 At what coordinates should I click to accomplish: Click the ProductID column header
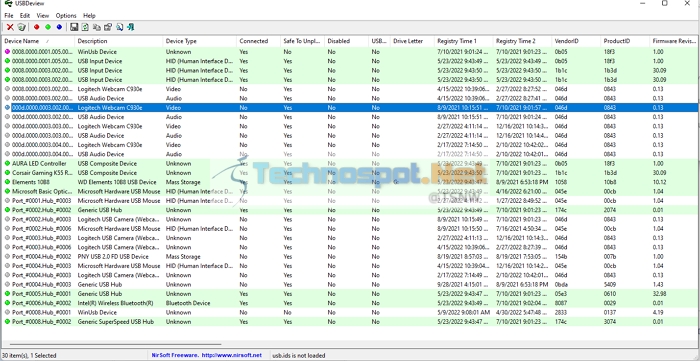625,41
